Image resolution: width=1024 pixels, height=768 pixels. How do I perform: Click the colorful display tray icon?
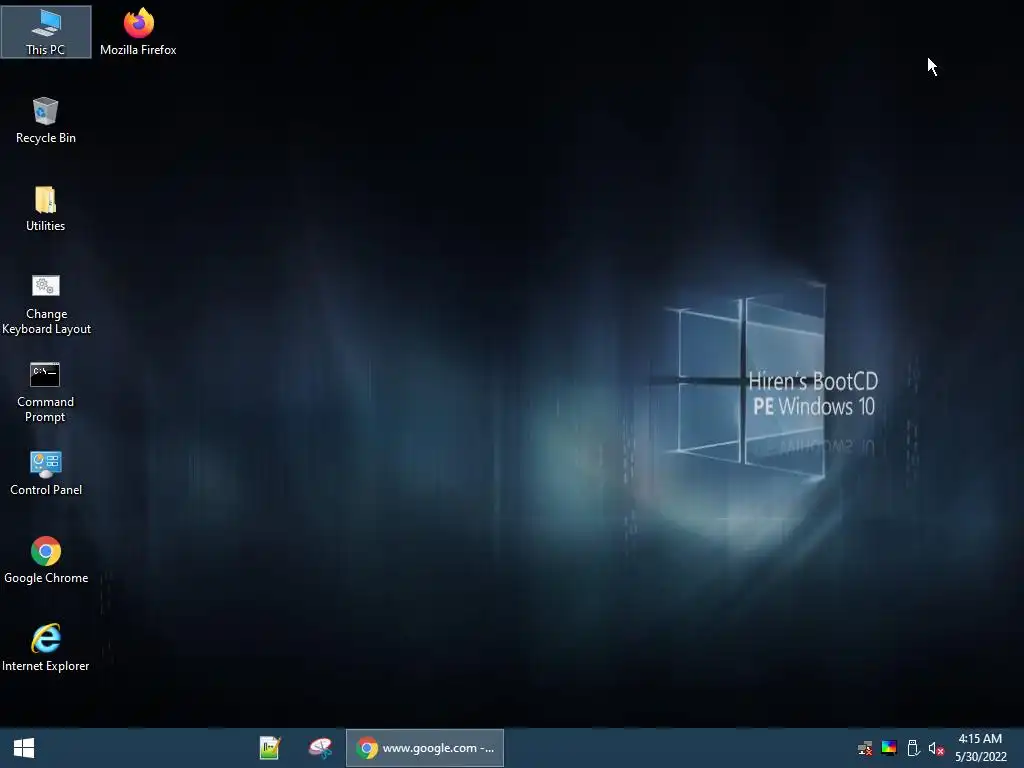[x=889, y=748]
